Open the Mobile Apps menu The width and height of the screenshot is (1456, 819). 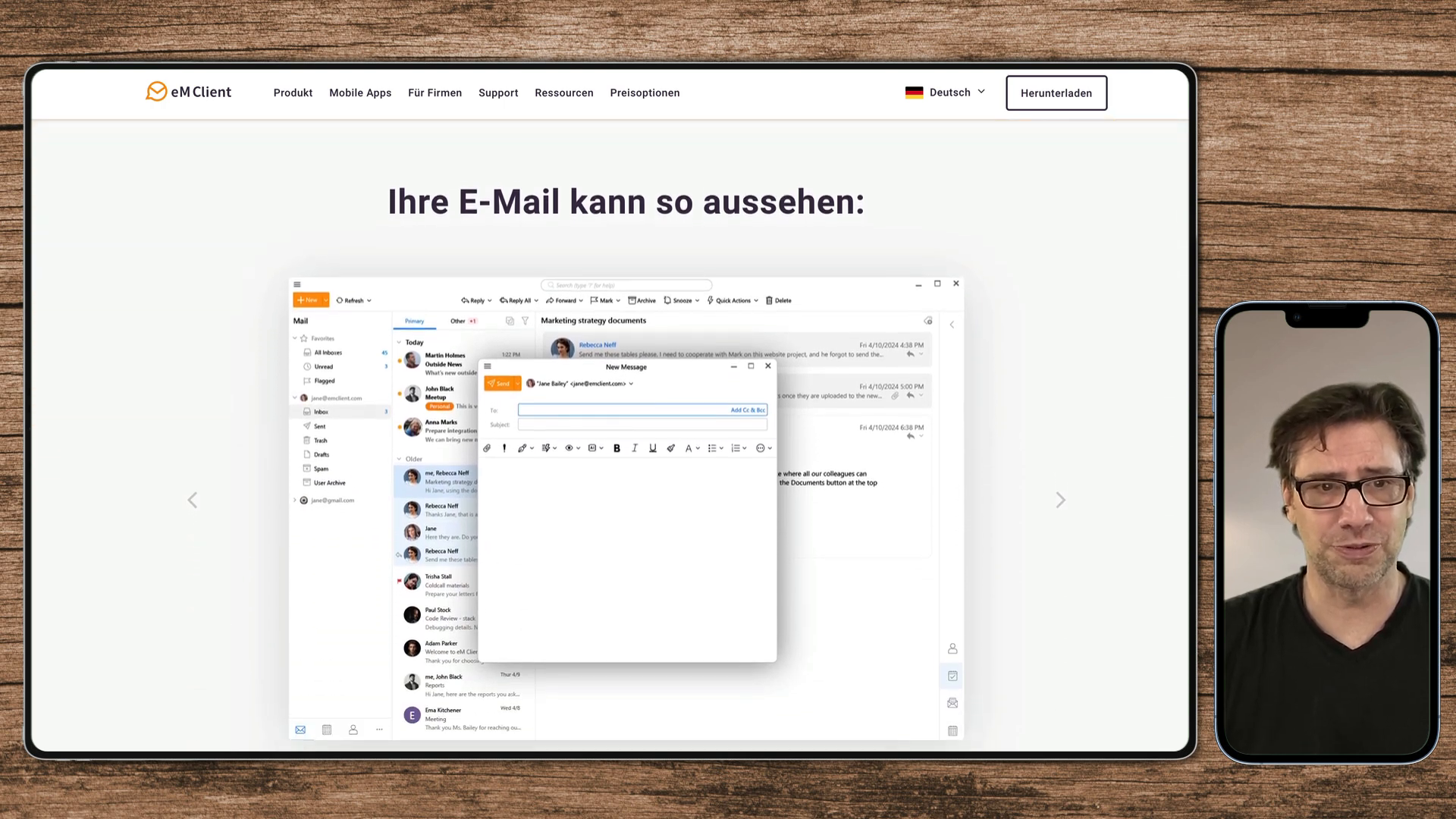(360, 93)
